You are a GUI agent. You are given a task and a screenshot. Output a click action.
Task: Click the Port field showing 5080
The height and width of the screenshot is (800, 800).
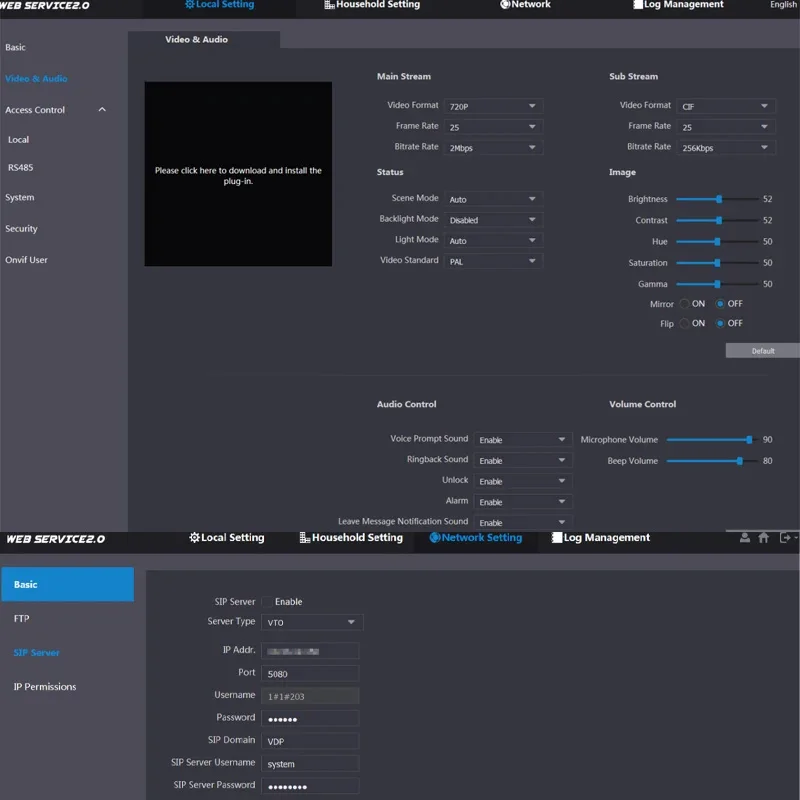(x=310, y=673)
